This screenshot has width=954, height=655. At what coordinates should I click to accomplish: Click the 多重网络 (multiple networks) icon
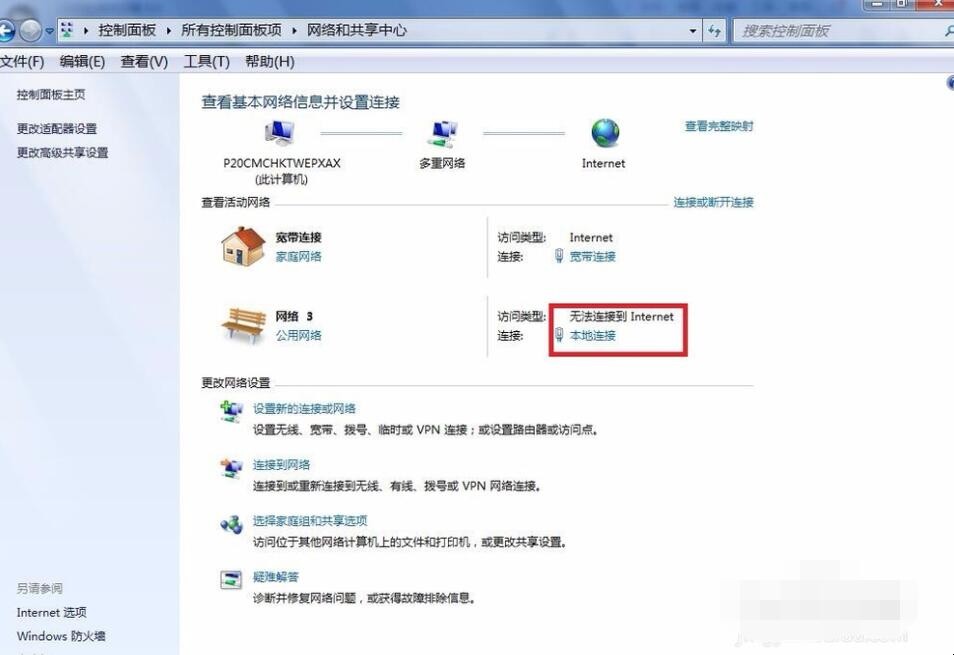443,132
